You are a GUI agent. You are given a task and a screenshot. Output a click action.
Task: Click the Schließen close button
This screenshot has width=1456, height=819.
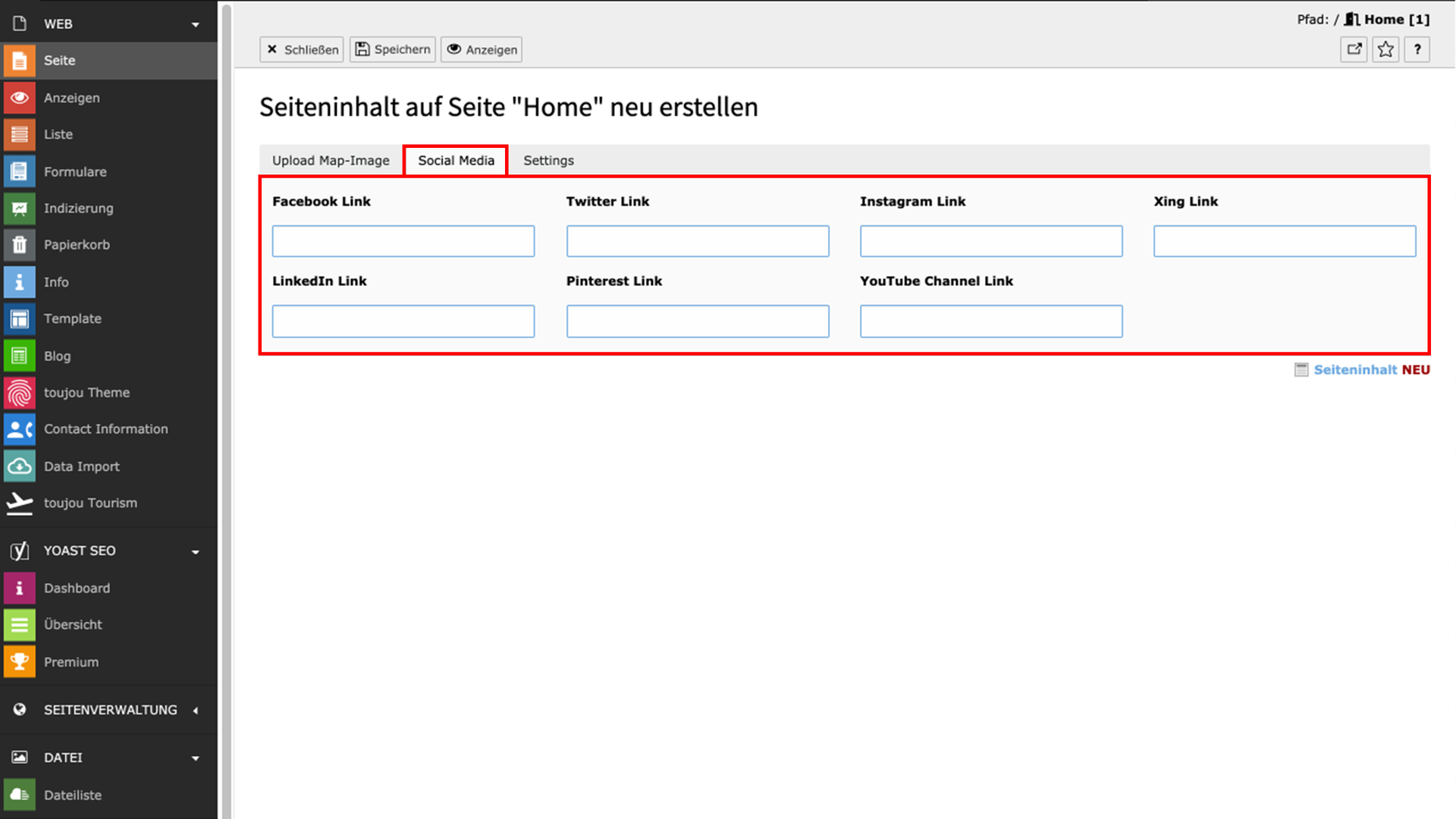click(x=302, y=50)
